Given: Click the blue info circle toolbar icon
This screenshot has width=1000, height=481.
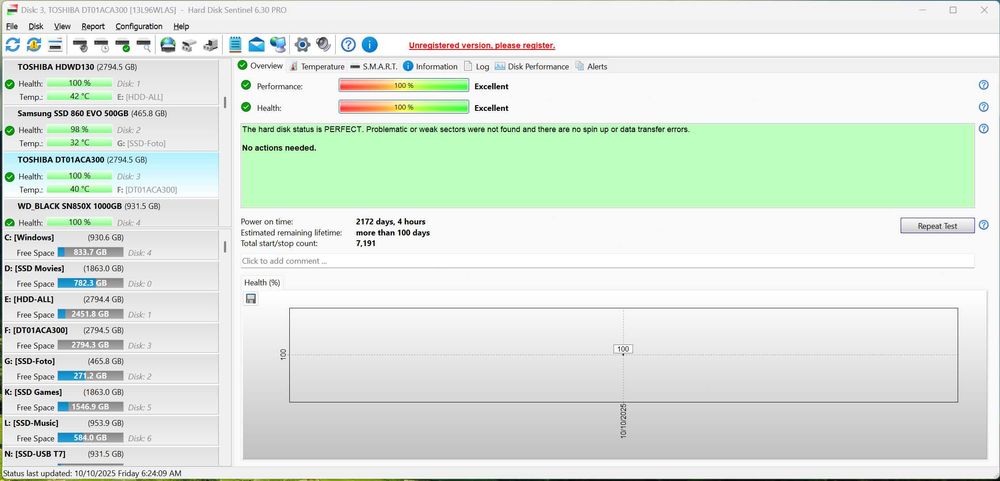Looking at the screenshot, I should (369, 45).
